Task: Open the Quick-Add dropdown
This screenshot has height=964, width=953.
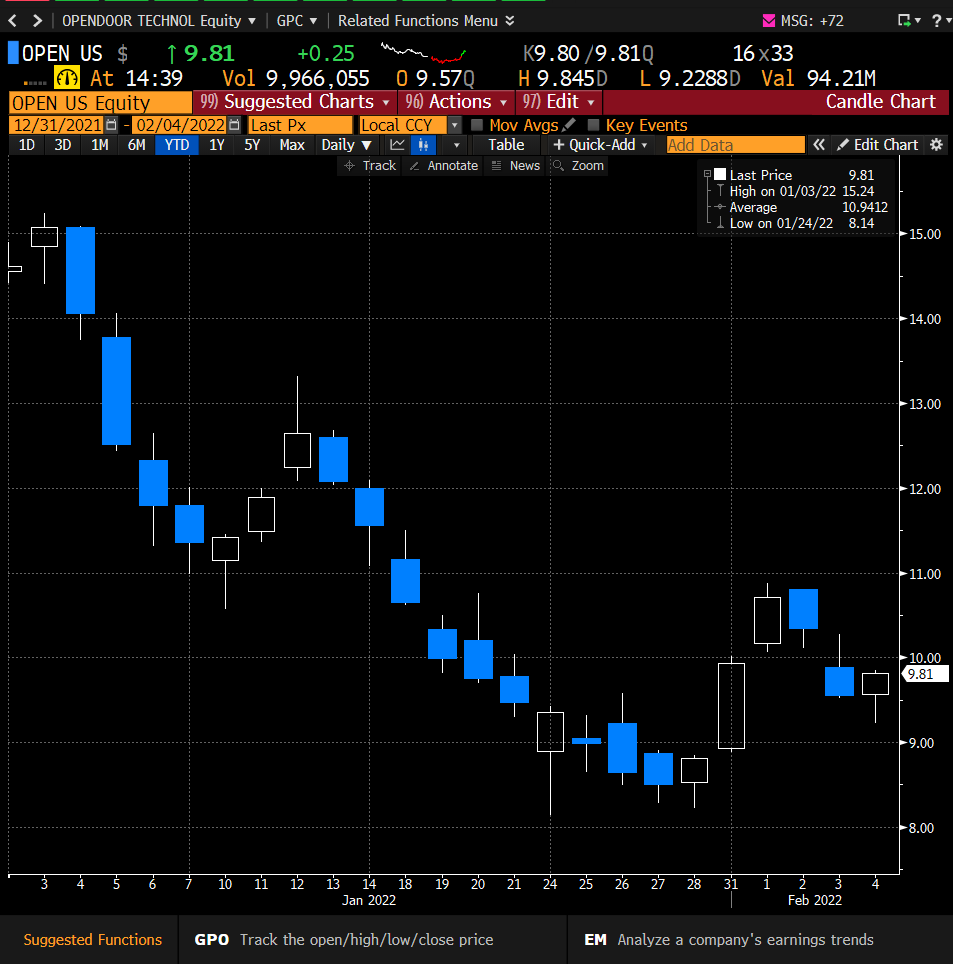Action: pyautogui.click(x=601, y=145)
